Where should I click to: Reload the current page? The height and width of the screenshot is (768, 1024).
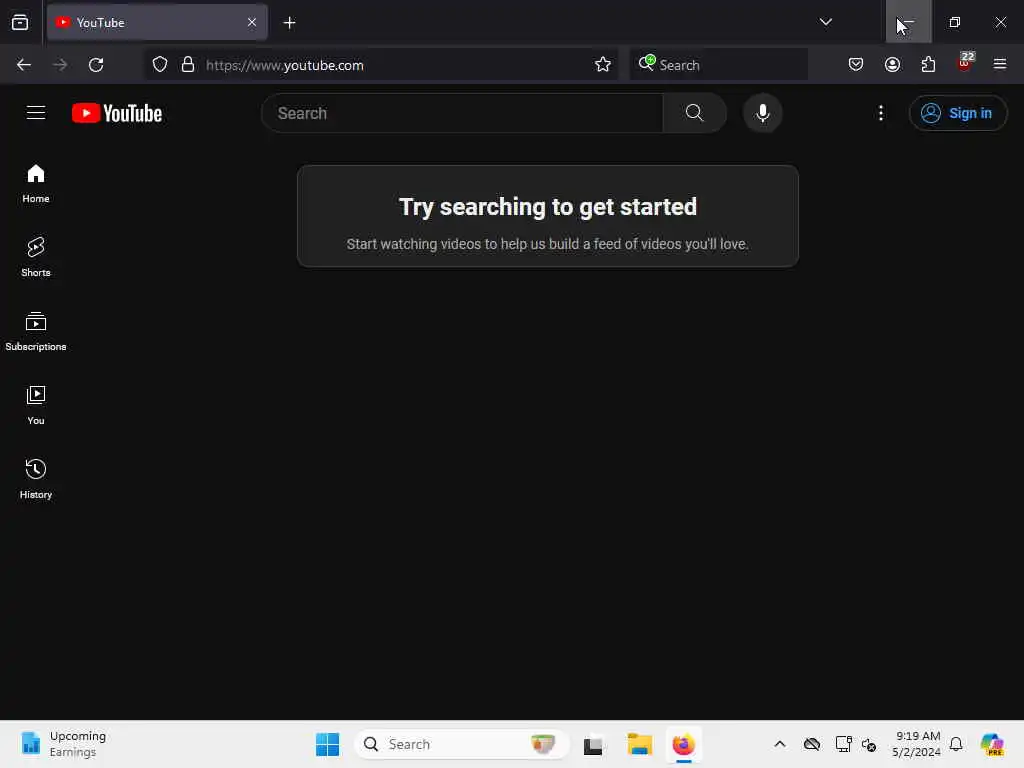[96, 65]
